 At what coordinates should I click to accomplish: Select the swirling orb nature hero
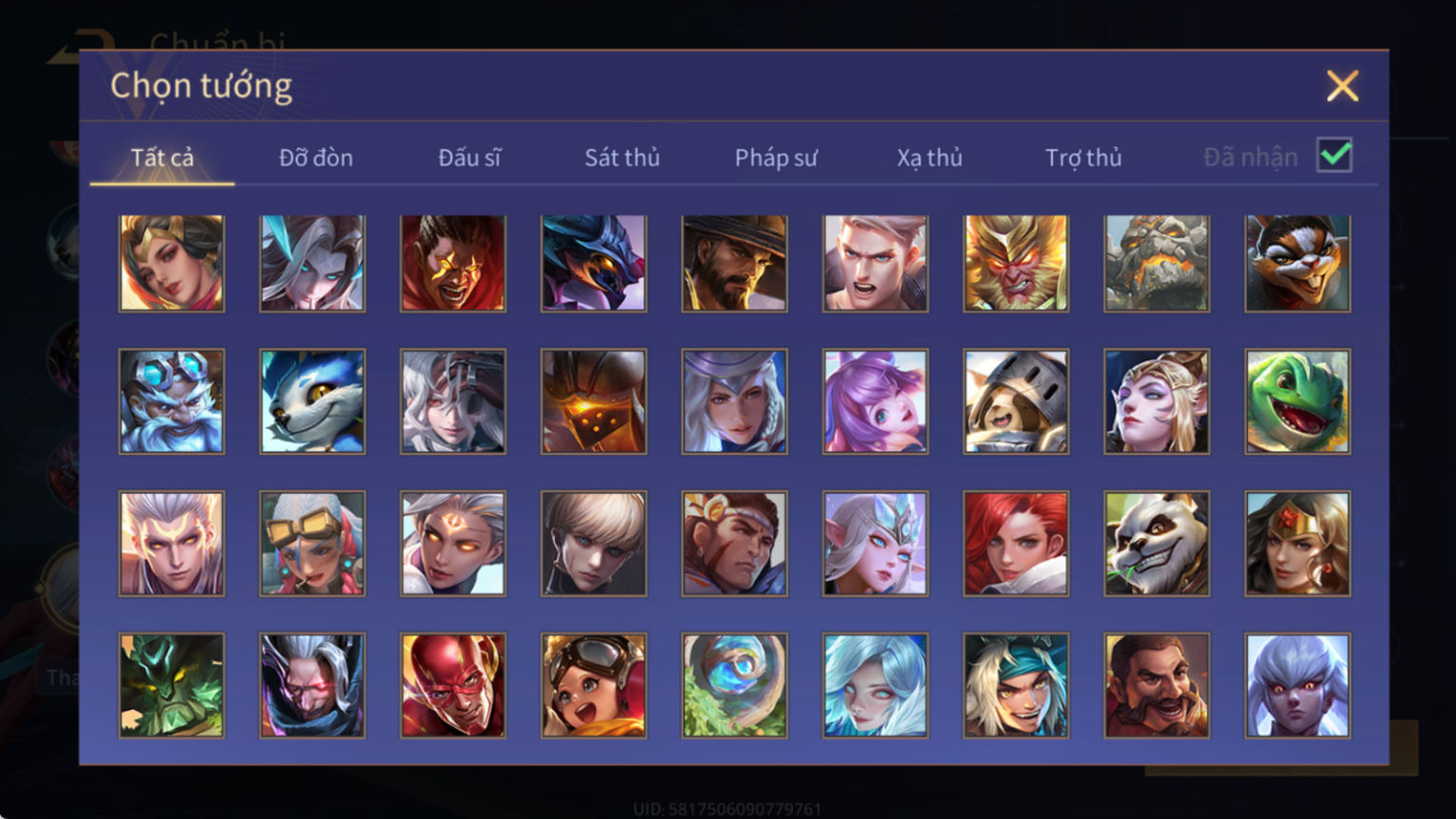(735, 686)
